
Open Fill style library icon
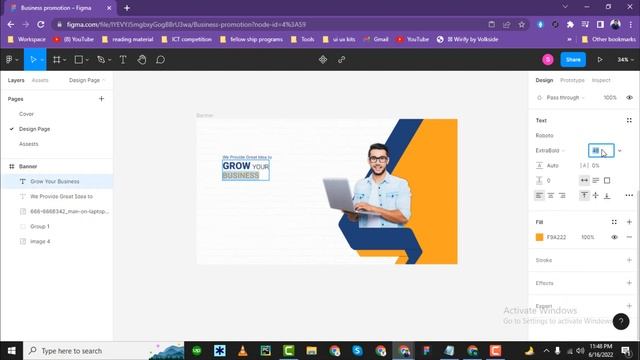click(614, 222)
